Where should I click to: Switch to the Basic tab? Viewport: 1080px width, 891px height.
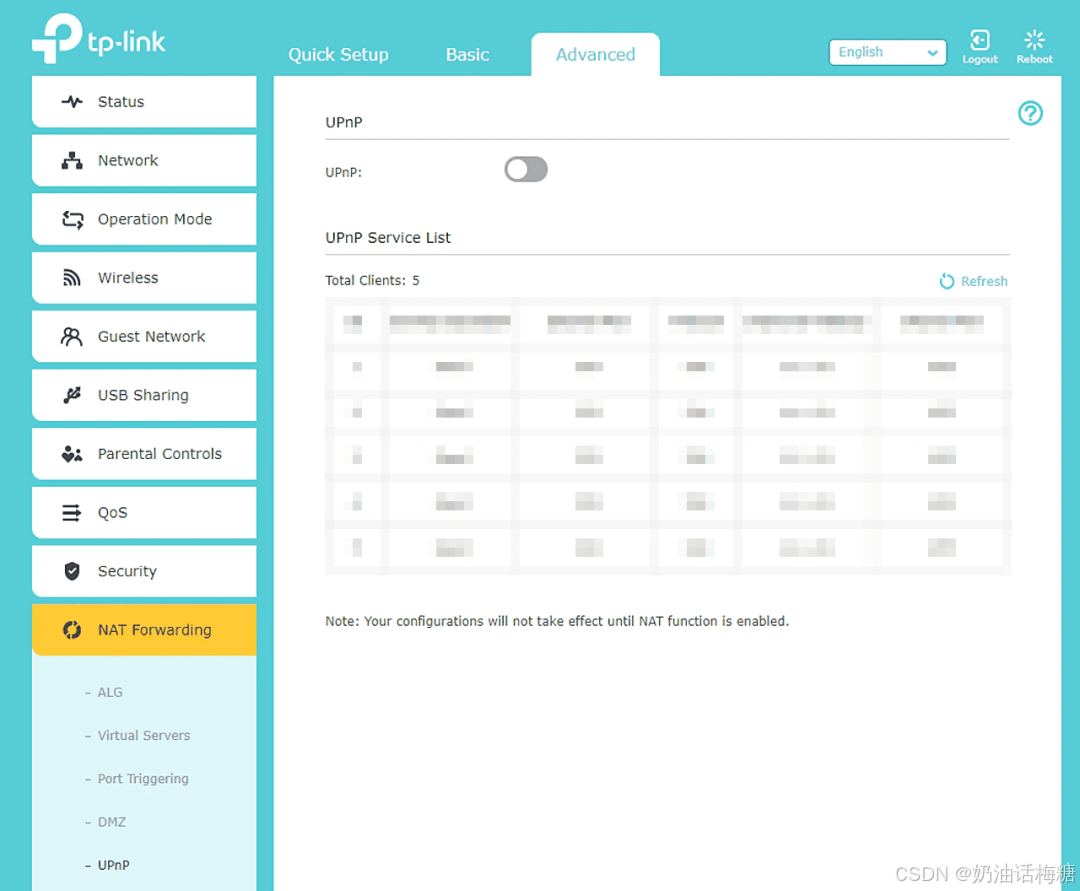pos(467,54)
